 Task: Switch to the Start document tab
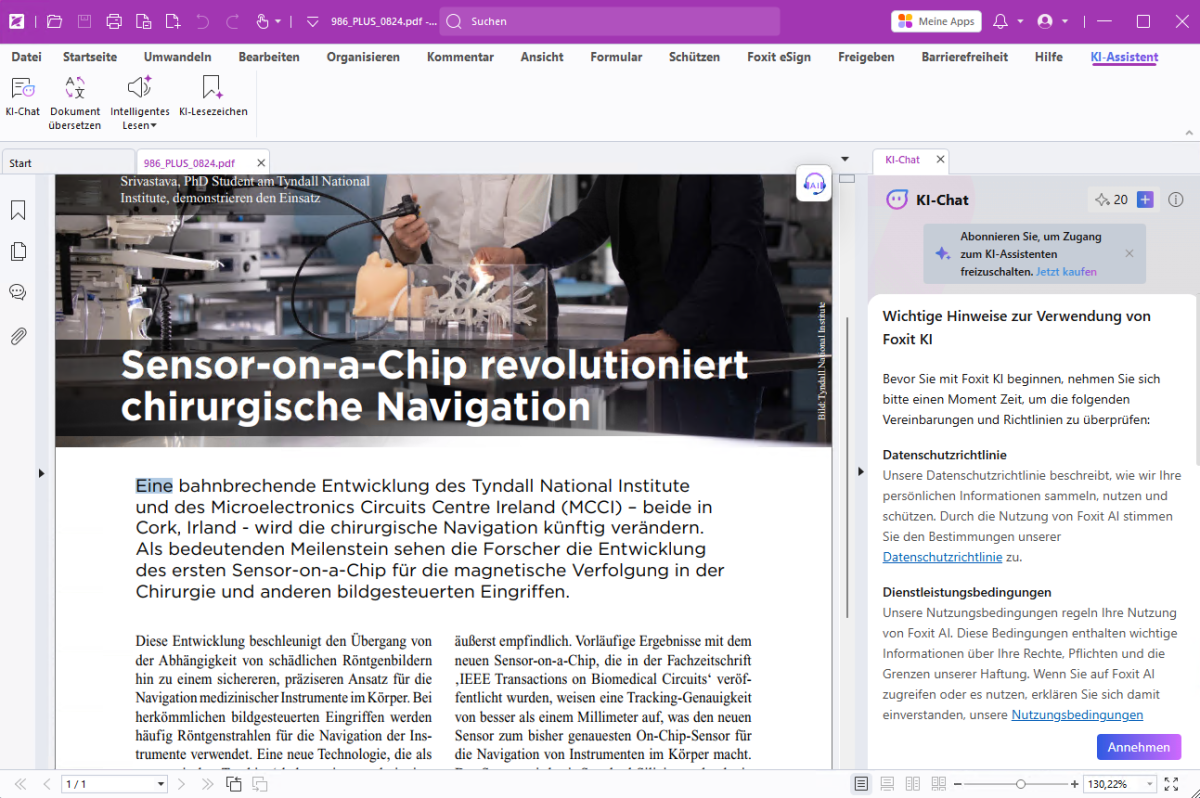click(x=66, y=162)
